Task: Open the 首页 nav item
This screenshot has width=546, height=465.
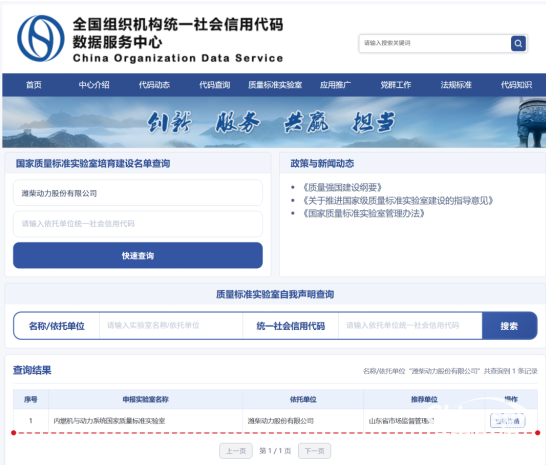Action: 33,85
